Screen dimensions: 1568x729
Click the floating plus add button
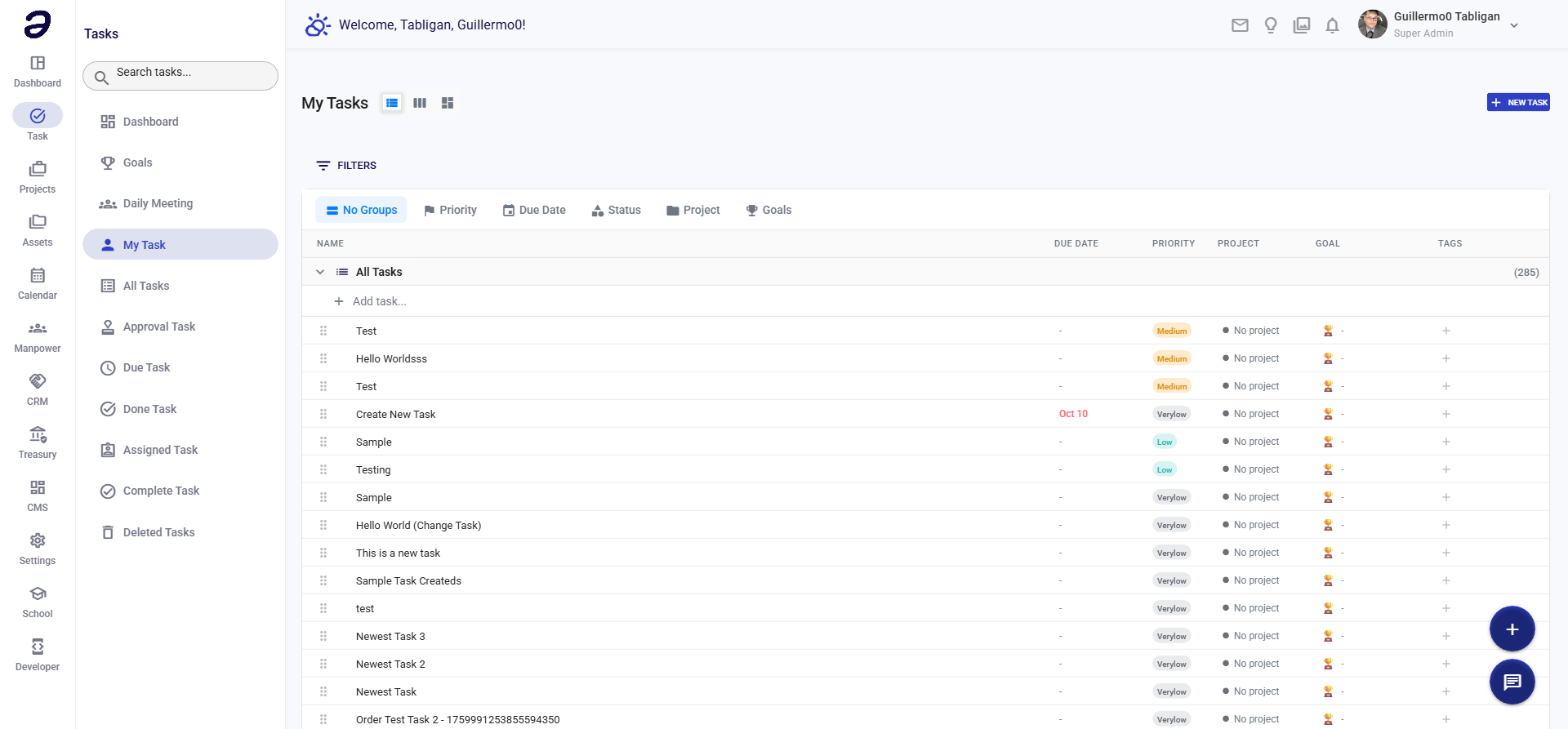(1512, 629)
